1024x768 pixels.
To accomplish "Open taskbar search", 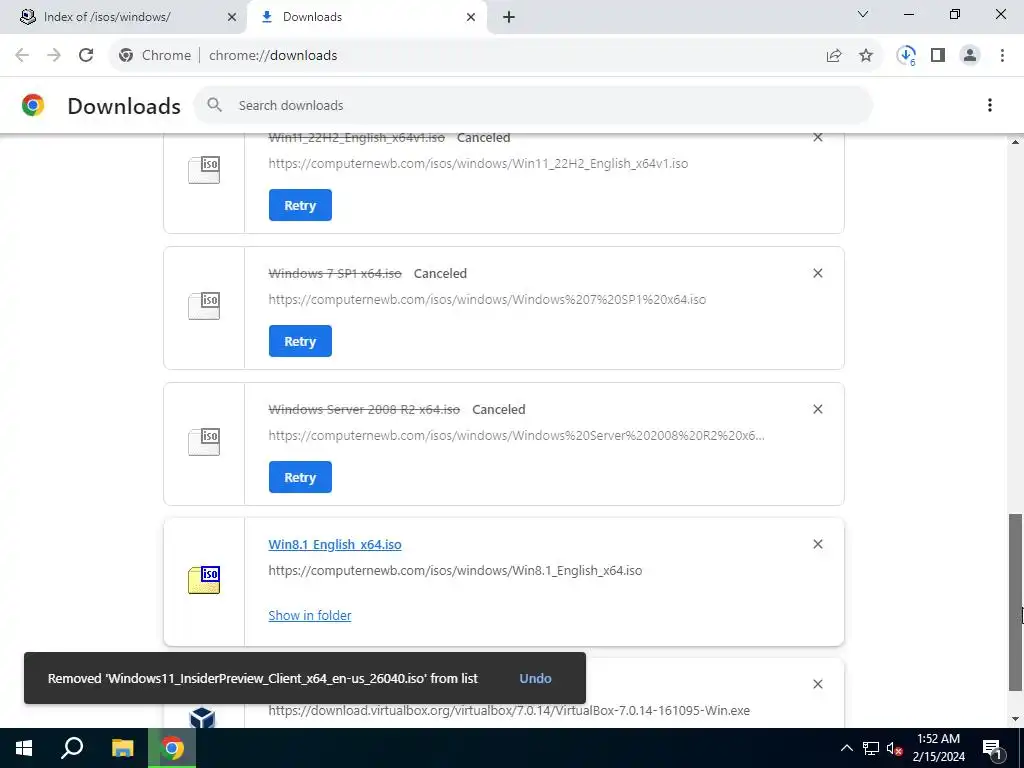I will click(x=72, y=748).
